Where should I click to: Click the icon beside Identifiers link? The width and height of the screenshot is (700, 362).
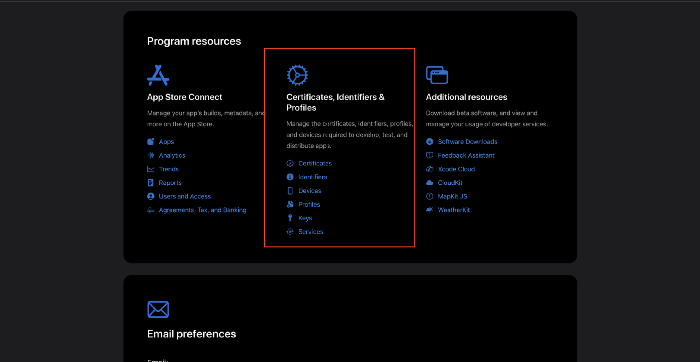tap(290, 177)
